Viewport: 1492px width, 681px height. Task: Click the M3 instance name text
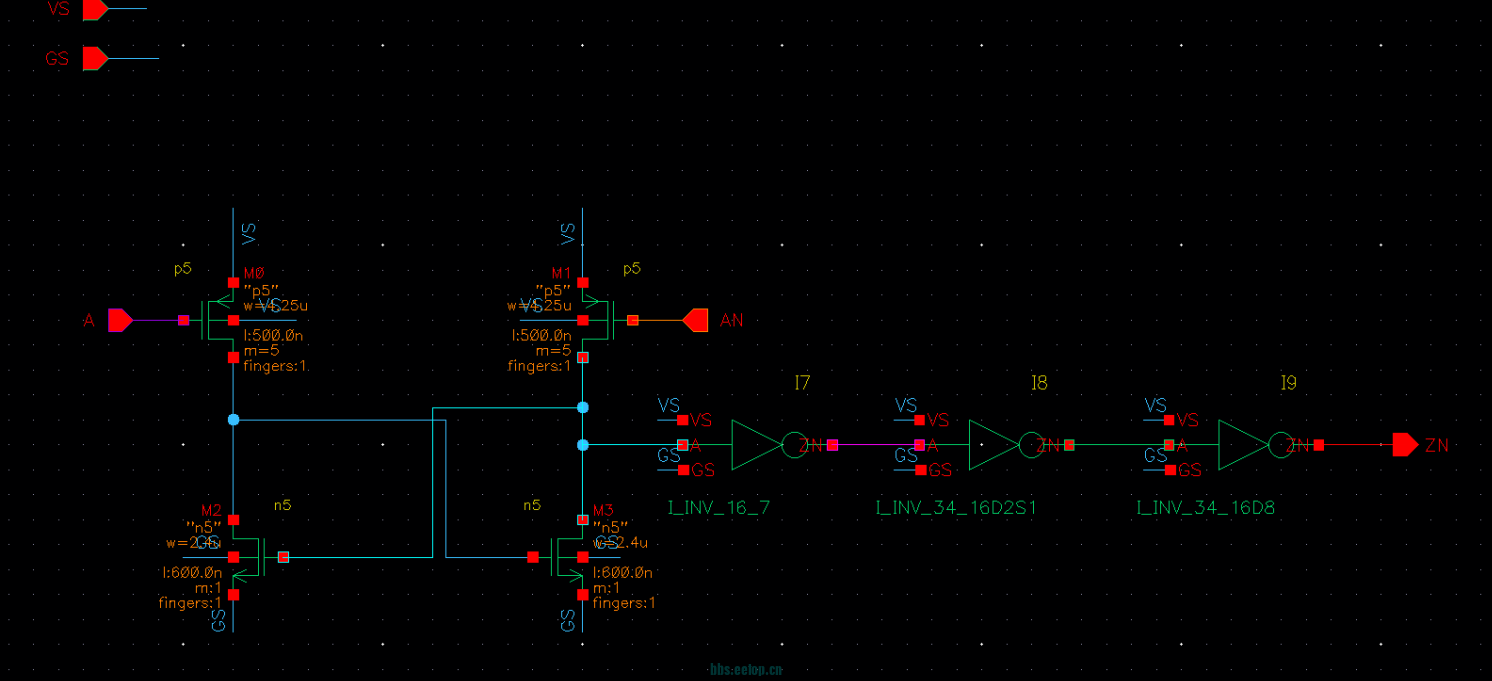[x=603, y=510]
